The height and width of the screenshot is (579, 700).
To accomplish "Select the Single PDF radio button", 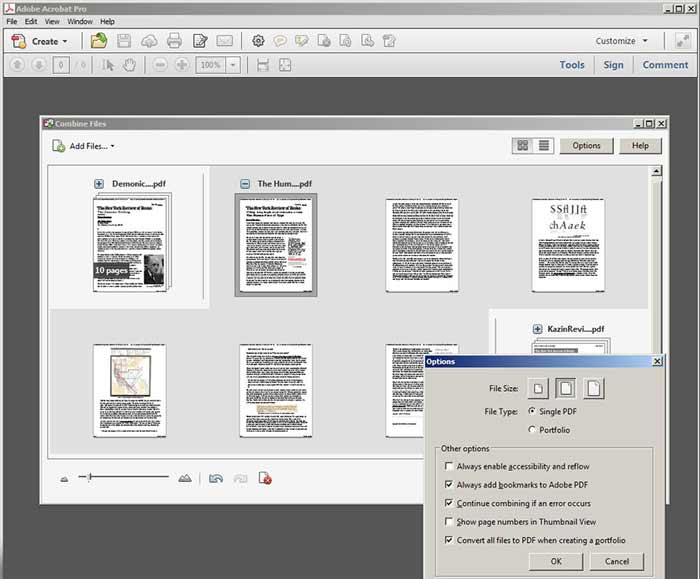I will click(532, 411).
